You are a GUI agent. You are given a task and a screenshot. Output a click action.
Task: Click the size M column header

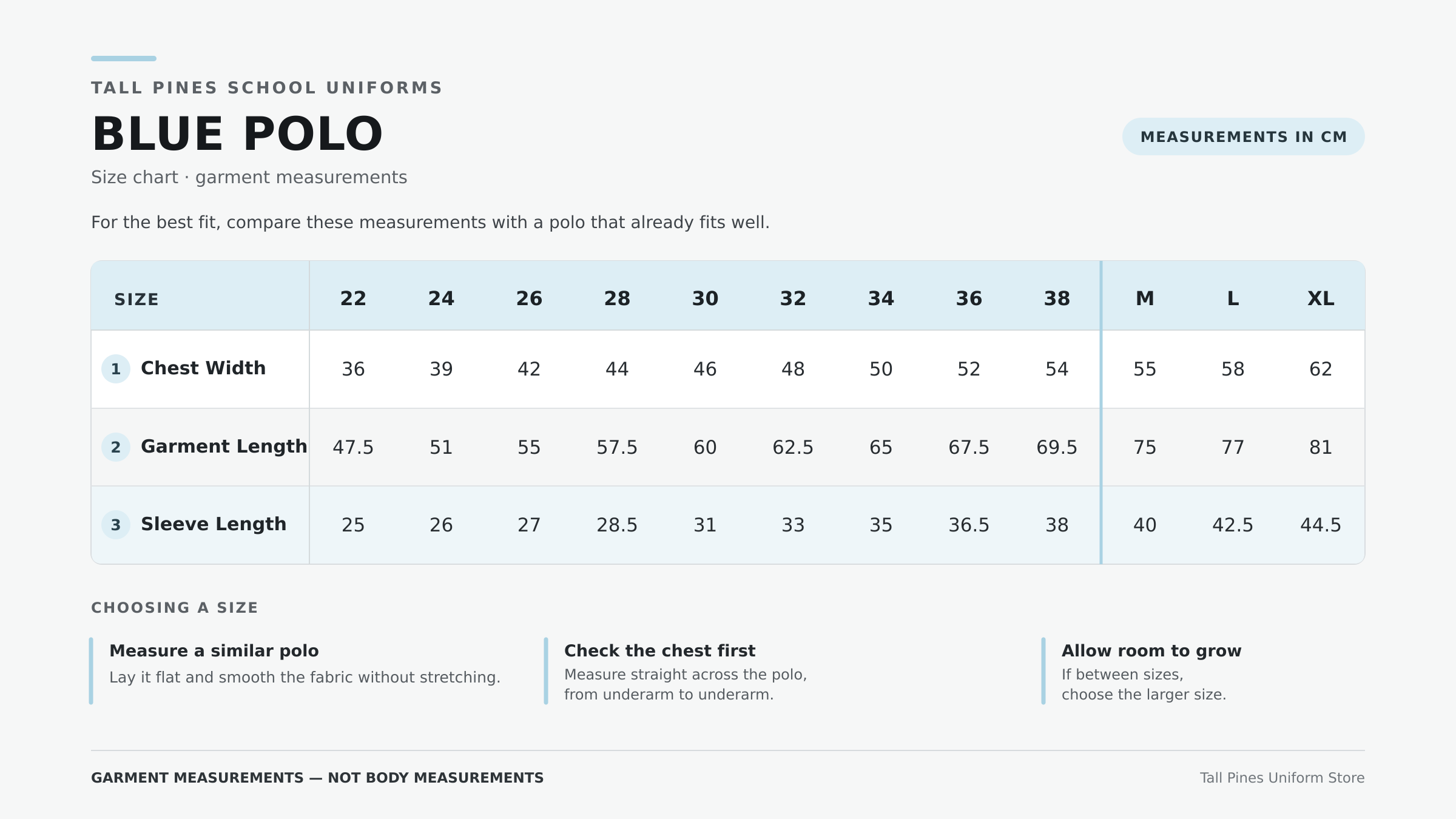[x=1145, y=298]
